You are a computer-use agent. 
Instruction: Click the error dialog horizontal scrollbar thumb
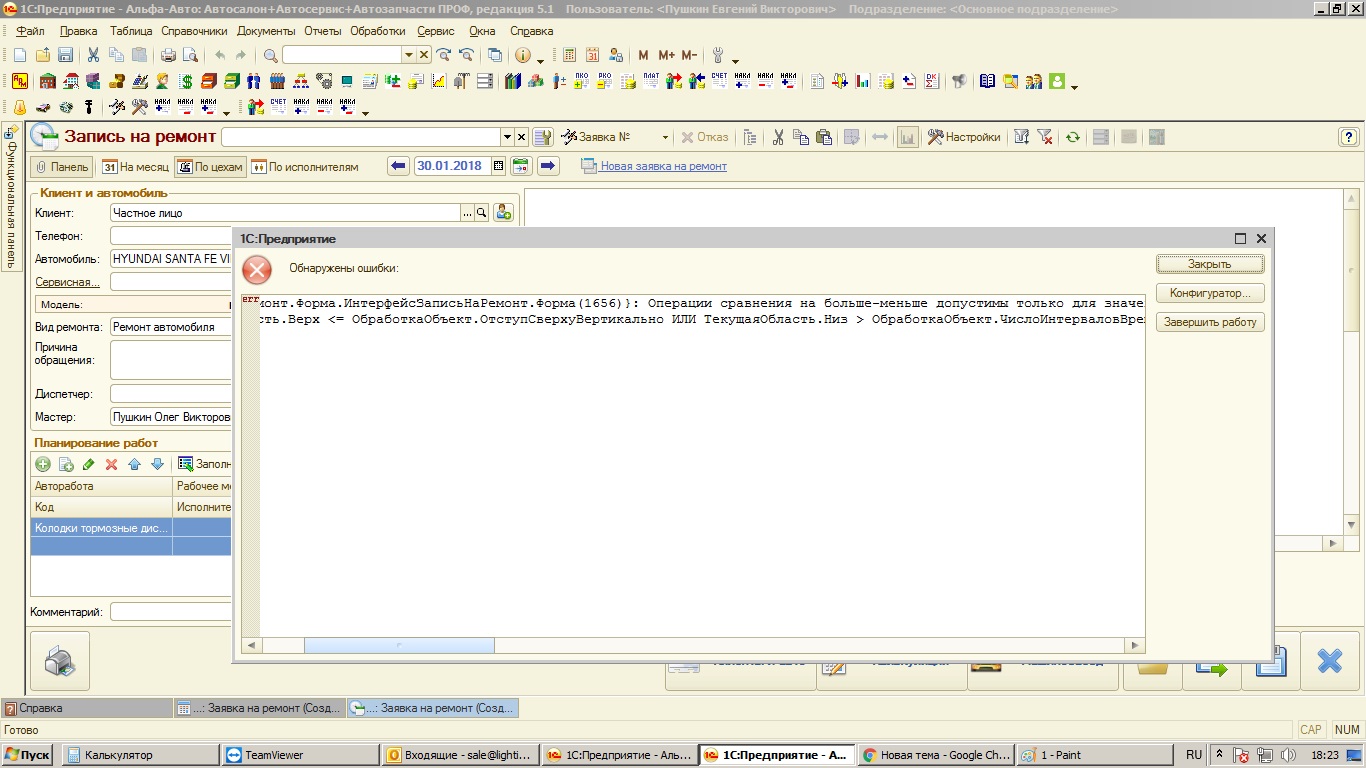click(398, 646)
